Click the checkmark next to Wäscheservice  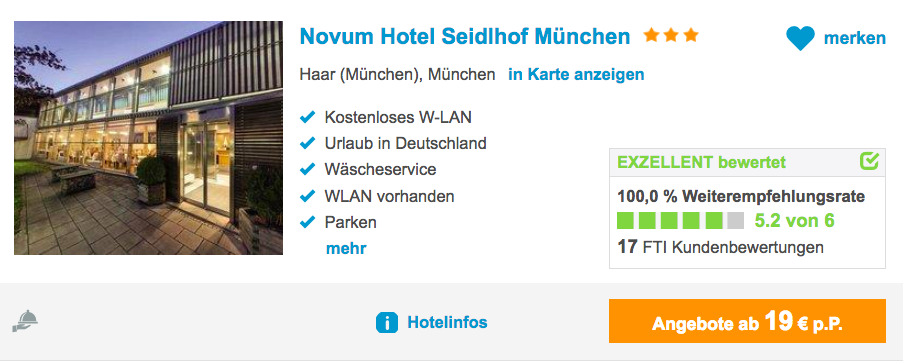(x=308, y=170)
